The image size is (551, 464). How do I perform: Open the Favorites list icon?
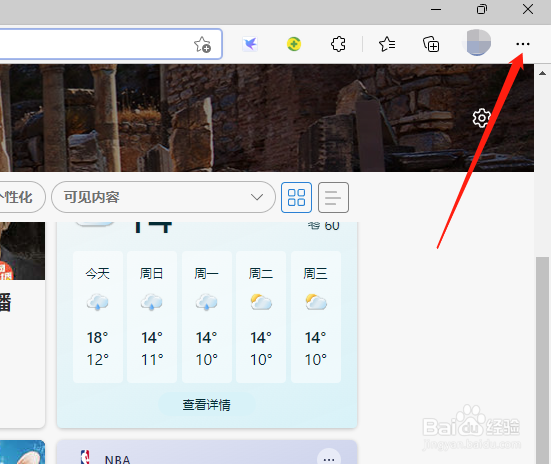[x=387, y=44]
